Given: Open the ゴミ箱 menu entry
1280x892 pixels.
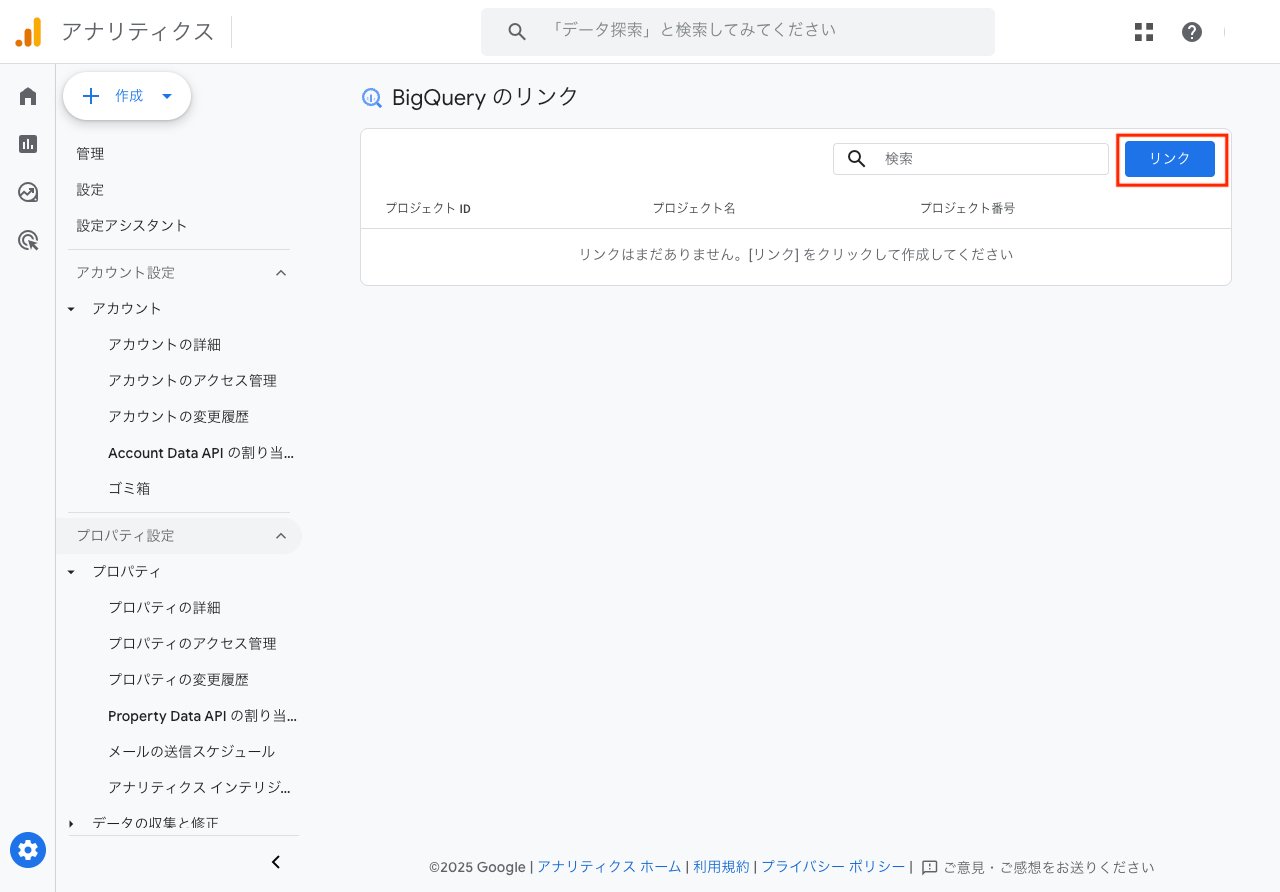Looking at the screenshot, I should pyautogui.click(x=129, y=488).
